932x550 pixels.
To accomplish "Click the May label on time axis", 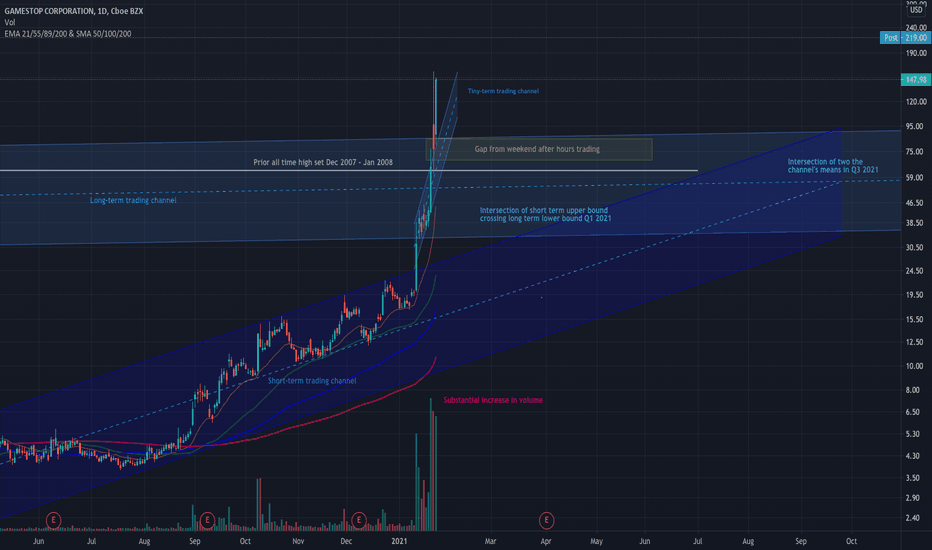I will (596, 541).
